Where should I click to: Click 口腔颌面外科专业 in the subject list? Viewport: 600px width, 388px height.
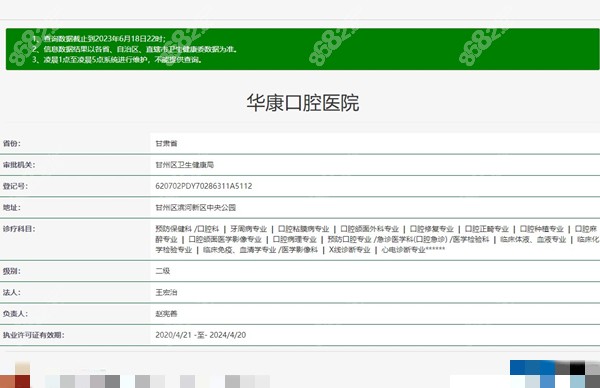(x=370, y=229)
